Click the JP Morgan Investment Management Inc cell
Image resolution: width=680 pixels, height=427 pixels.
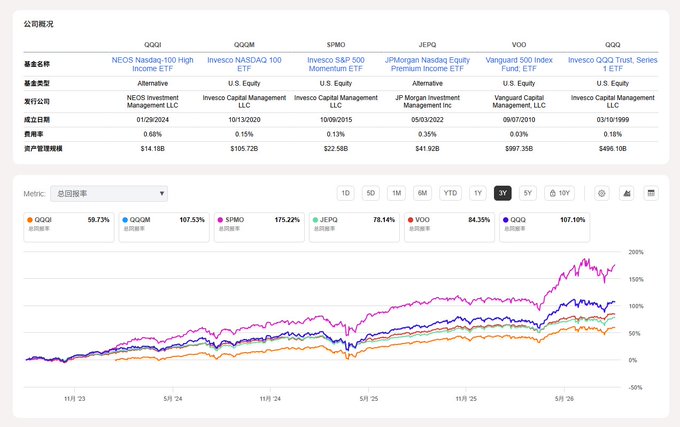(x=428, y=101)
